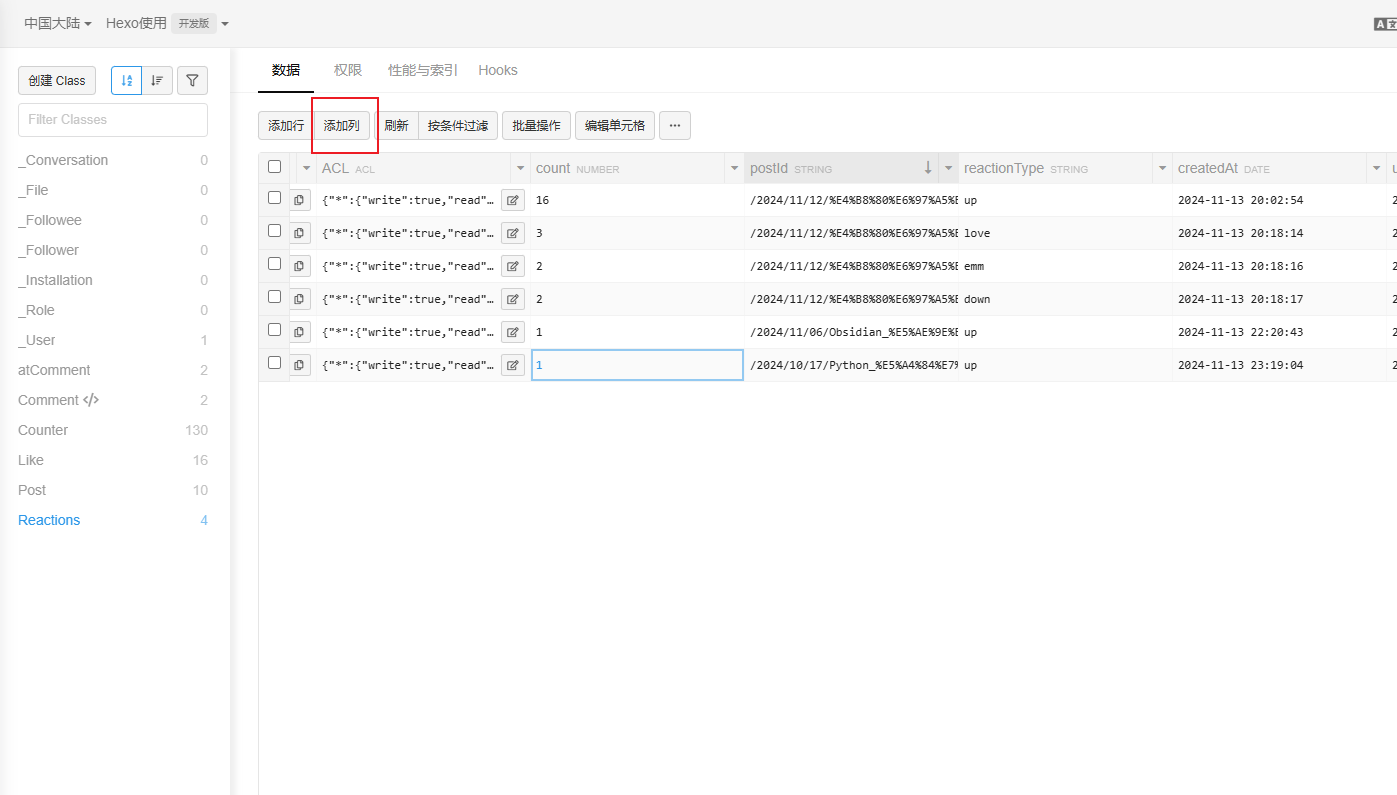Click the count cell of Python row
The height and width of the screenshot is (795, 1397).
(x=637, y=365)
